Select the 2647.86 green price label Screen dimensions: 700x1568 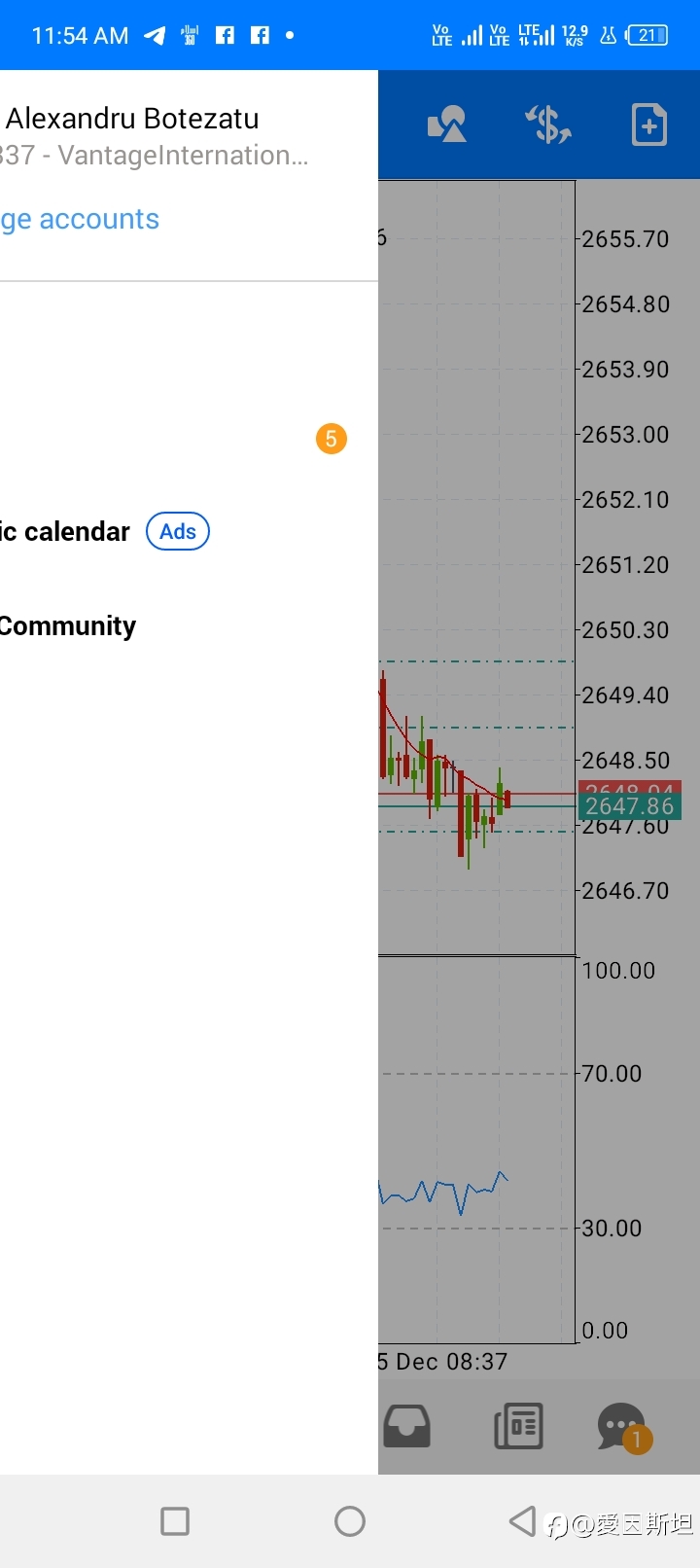[629, 806]
